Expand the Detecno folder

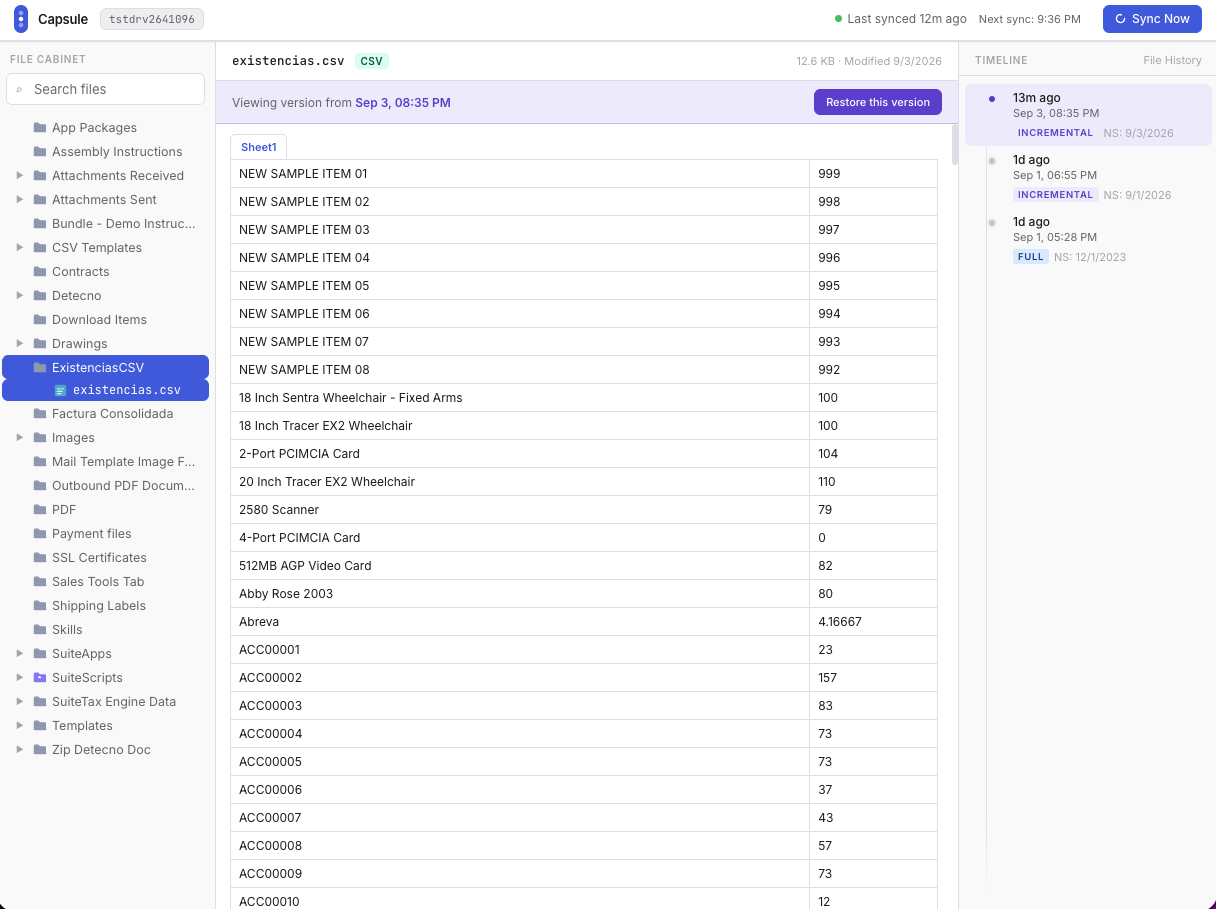[x=20, y=296]
